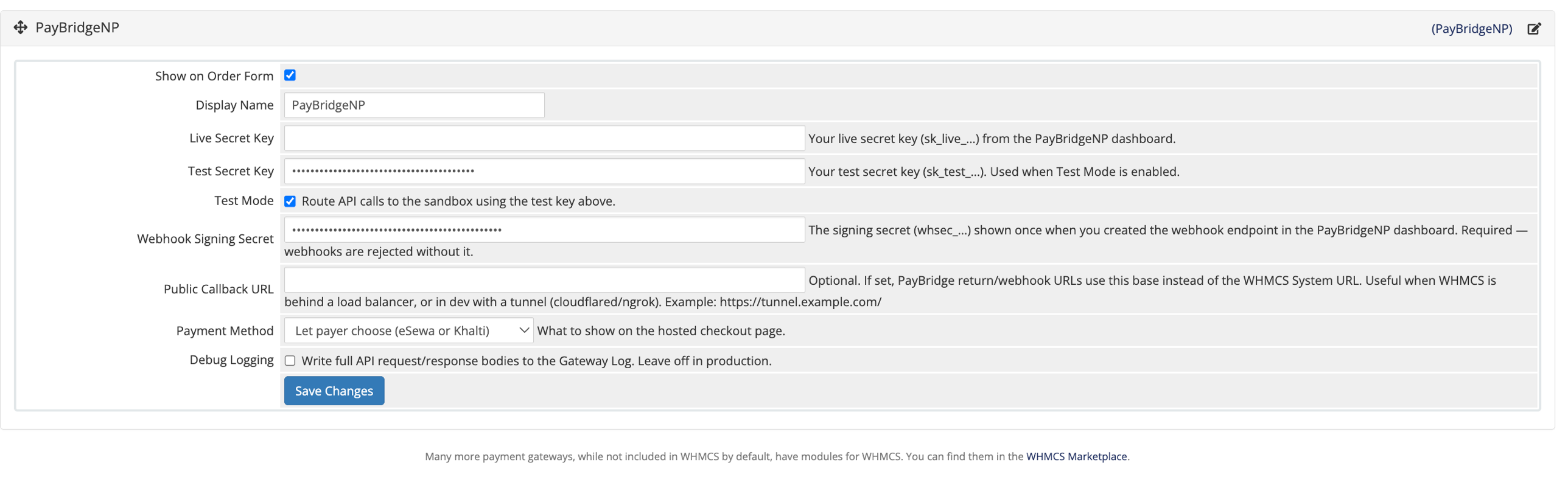Click the edit pencil icon in panel header
Screen dimensions: 1568x499
pos(1534,29)
